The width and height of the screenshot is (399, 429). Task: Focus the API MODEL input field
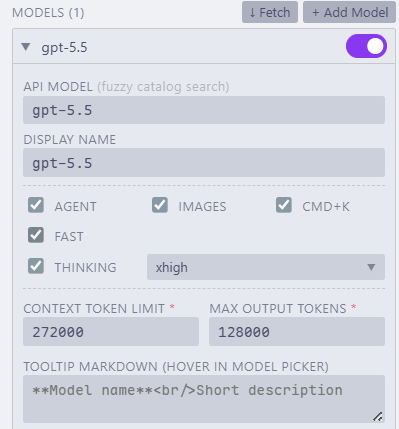tap(204, 110)
